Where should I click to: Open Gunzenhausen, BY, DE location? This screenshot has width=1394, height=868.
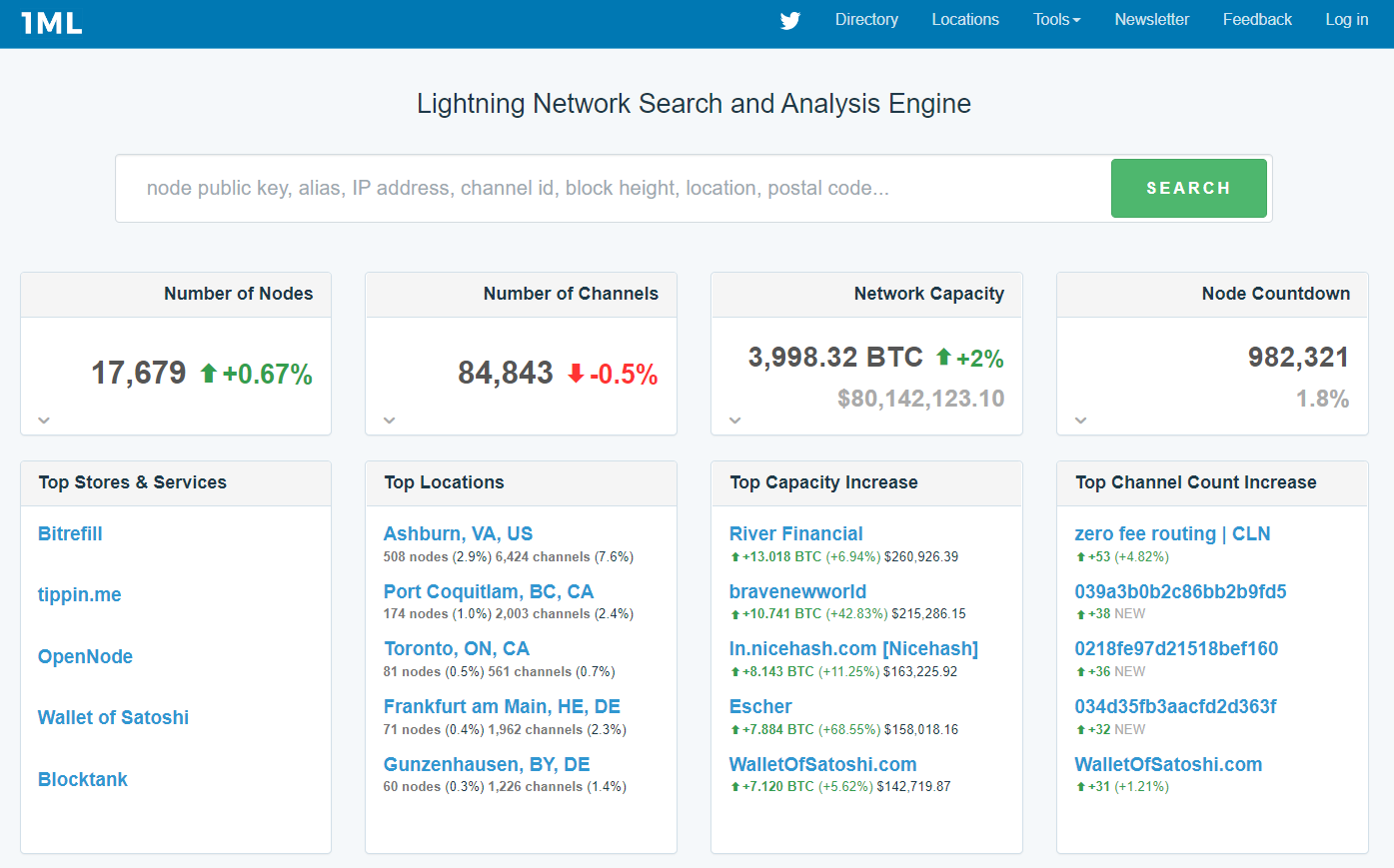(x=487, y=764)
